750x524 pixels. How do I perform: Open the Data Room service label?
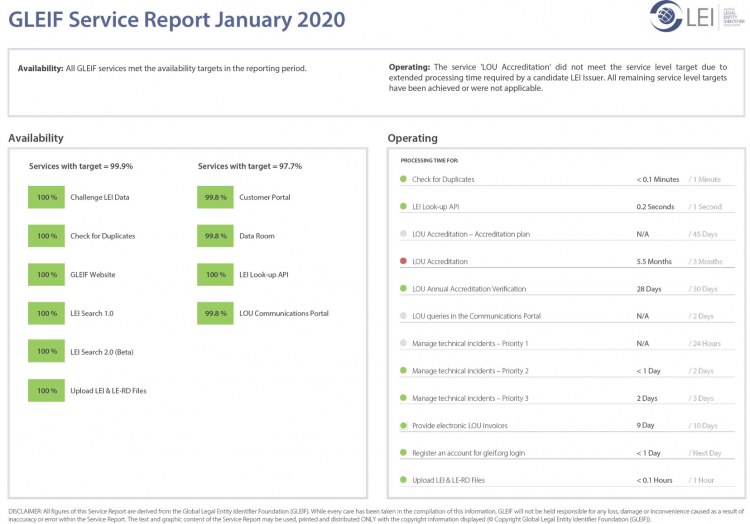[256, 236]
